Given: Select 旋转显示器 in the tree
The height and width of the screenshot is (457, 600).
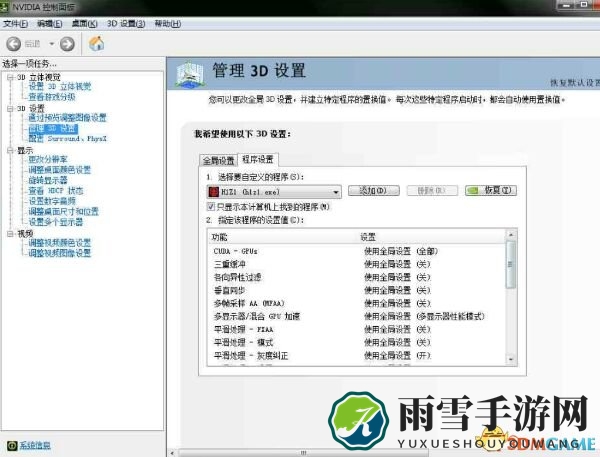Looking at the screenshot, I should 48,180.
